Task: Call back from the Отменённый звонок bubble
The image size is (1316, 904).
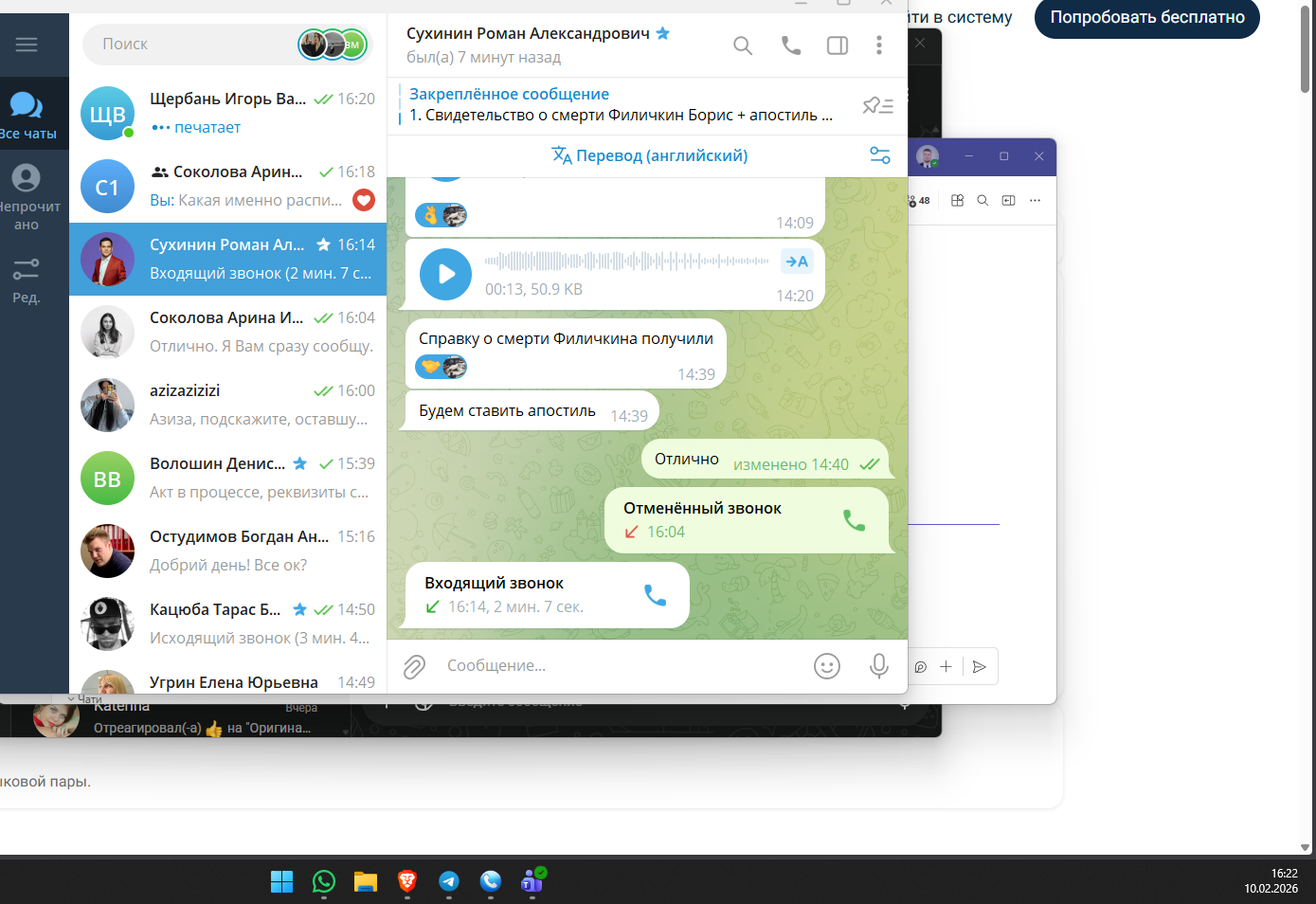Action: click(854, 519)
